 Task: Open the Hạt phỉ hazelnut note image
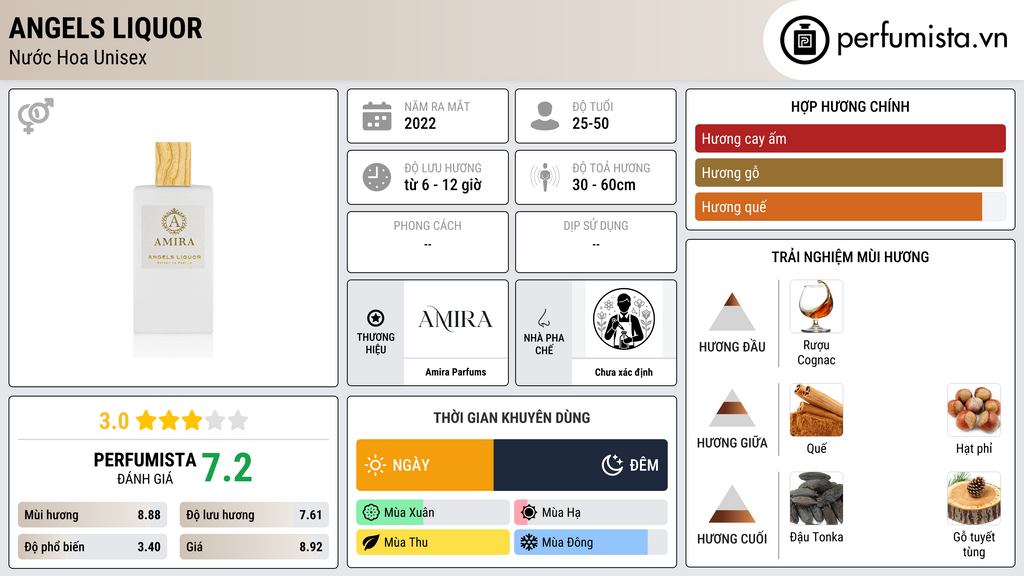click(974, 410)
